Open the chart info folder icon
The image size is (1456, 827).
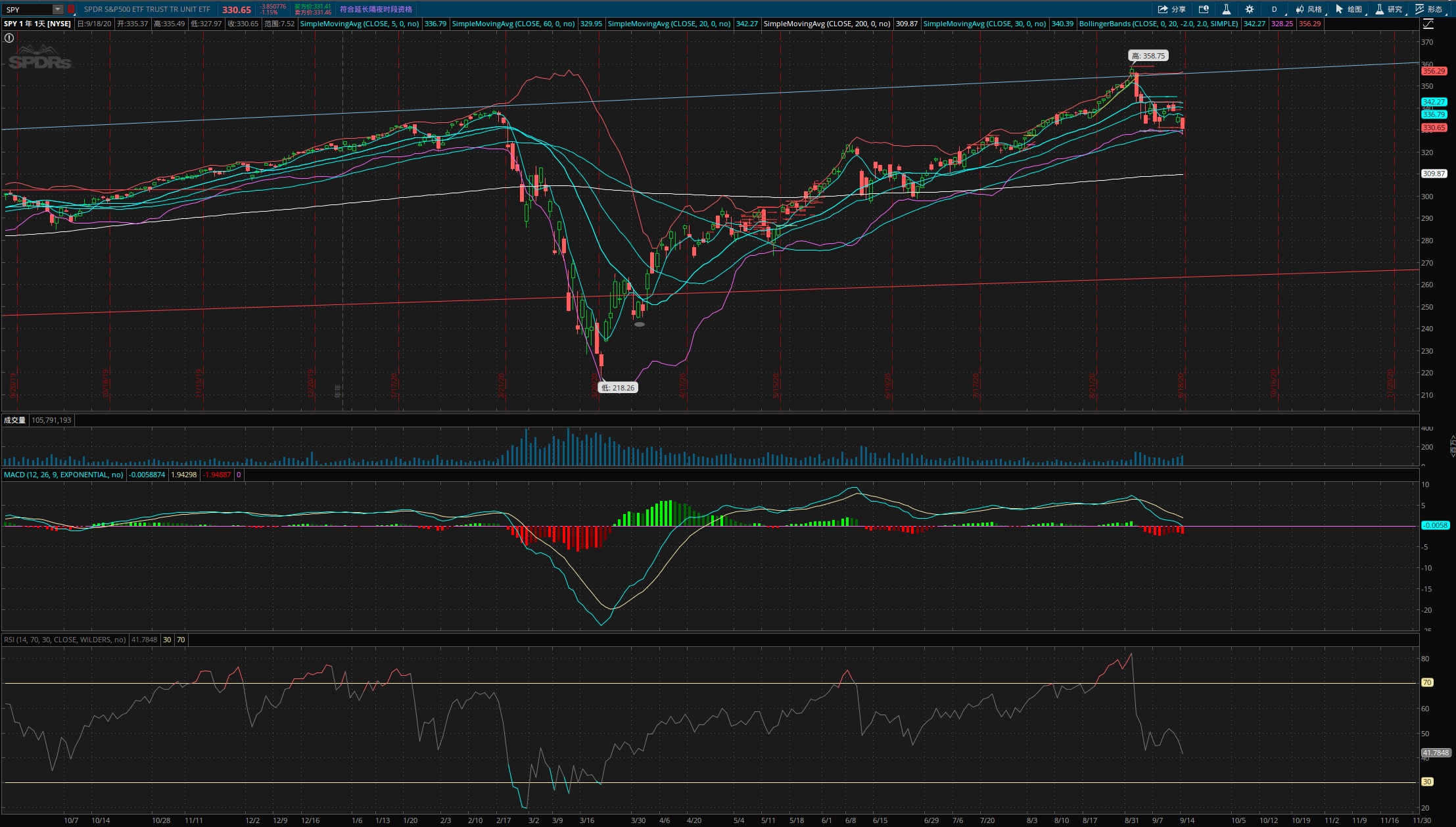coord(1203,9)
